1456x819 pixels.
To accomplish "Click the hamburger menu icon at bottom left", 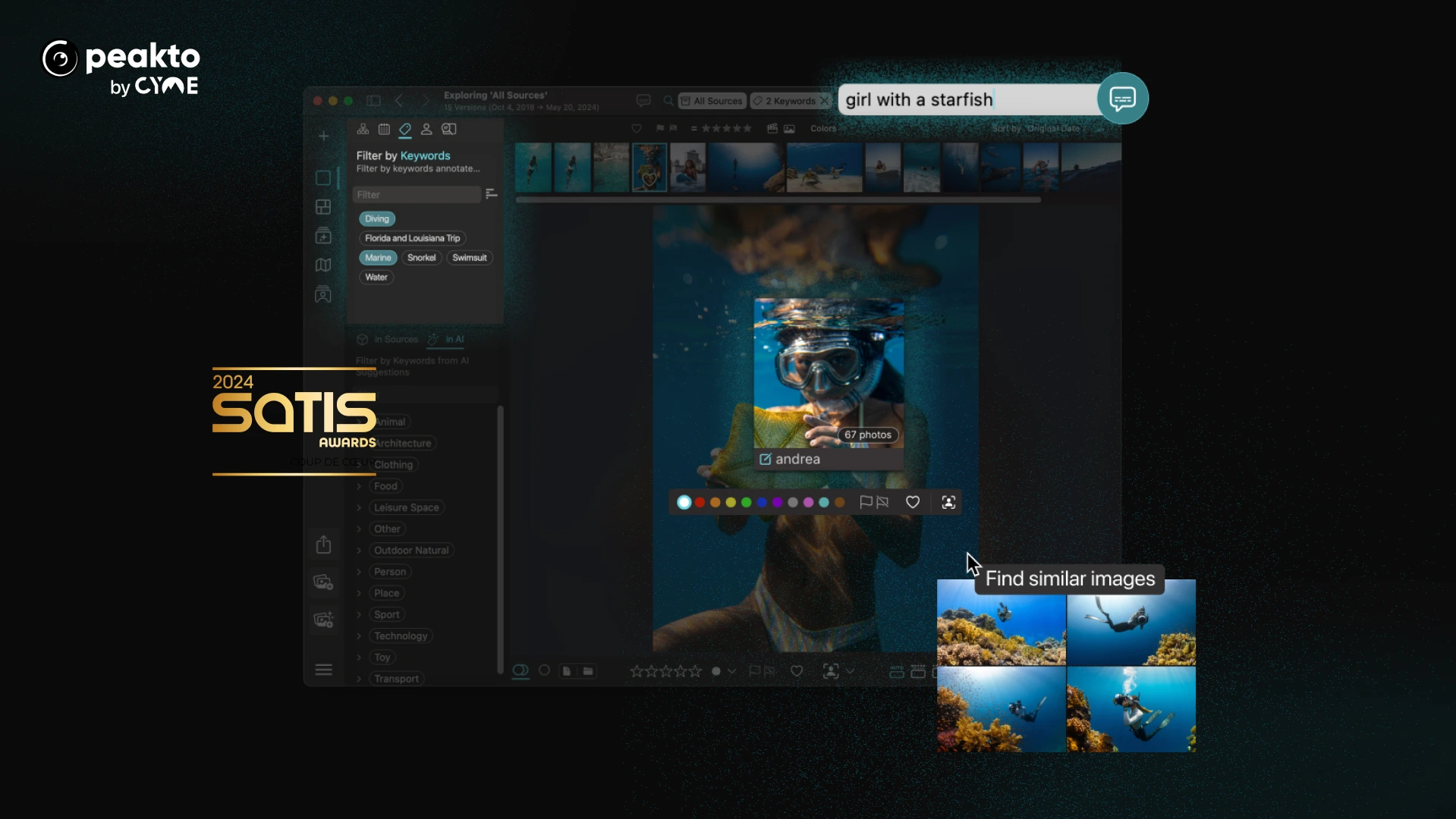I will 323,670.
